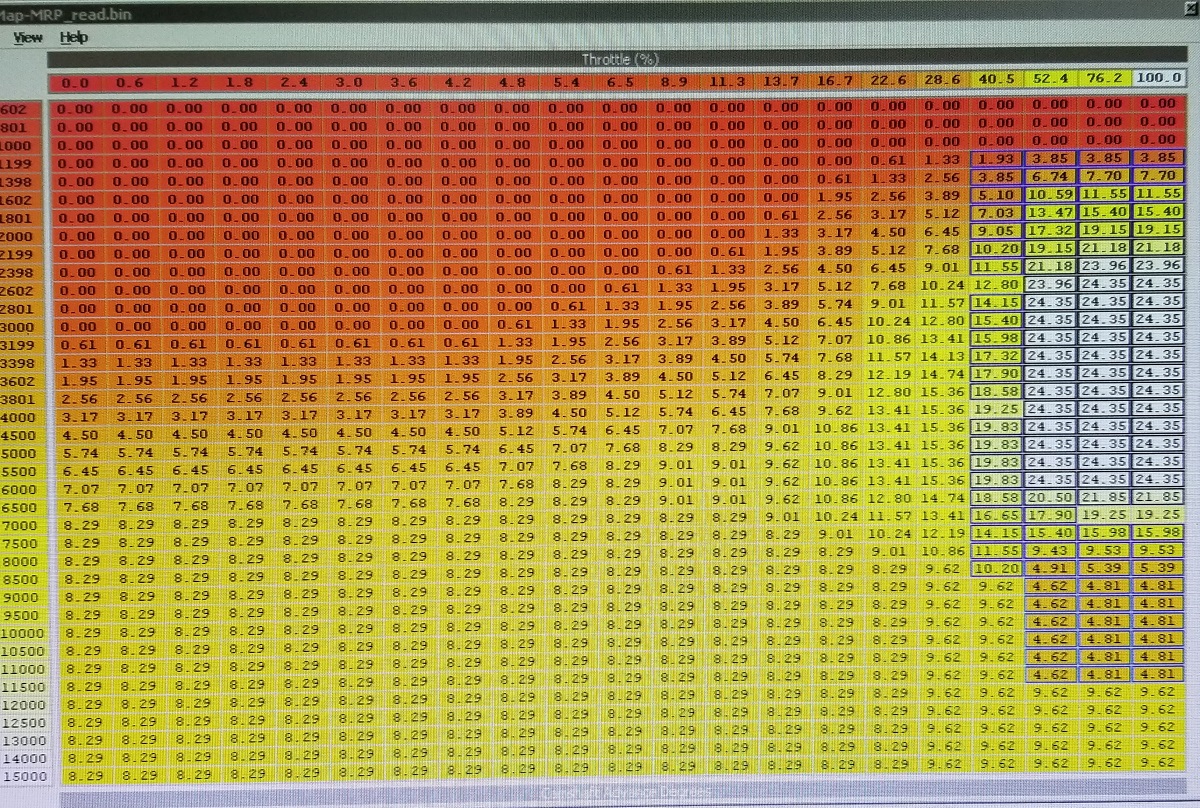Click the cell with value 16.65
Image resolution: width=1200 pixels, height=808 pixels.
point(996,515)
